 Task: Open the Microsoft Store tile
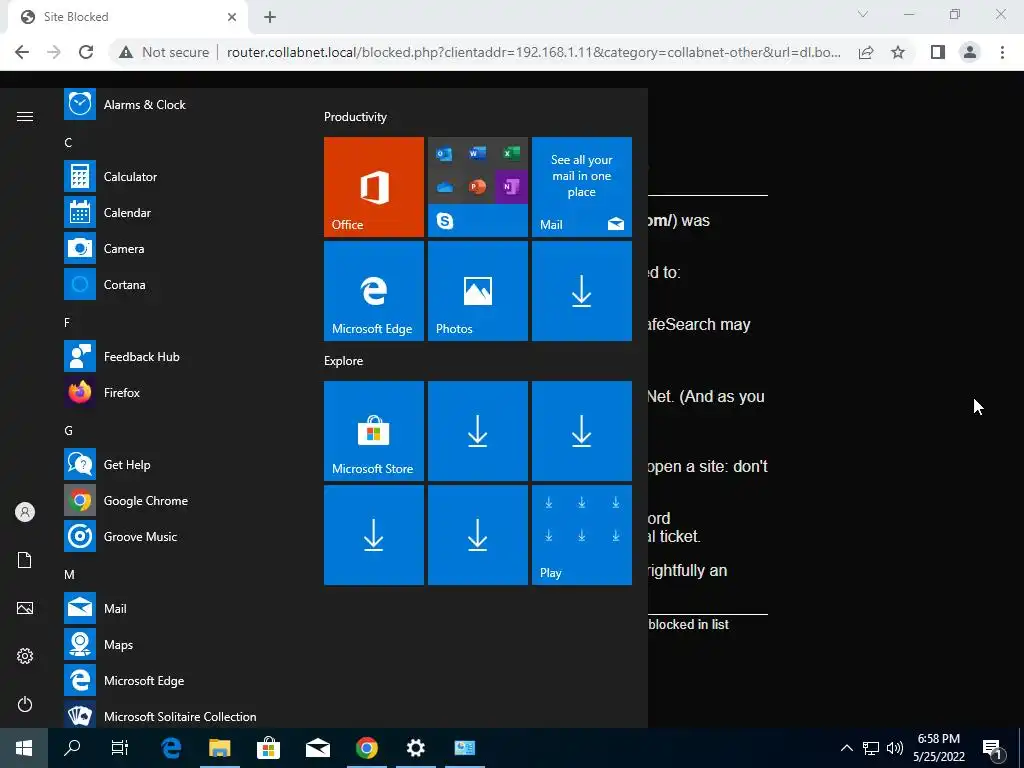tap(374, 431)
